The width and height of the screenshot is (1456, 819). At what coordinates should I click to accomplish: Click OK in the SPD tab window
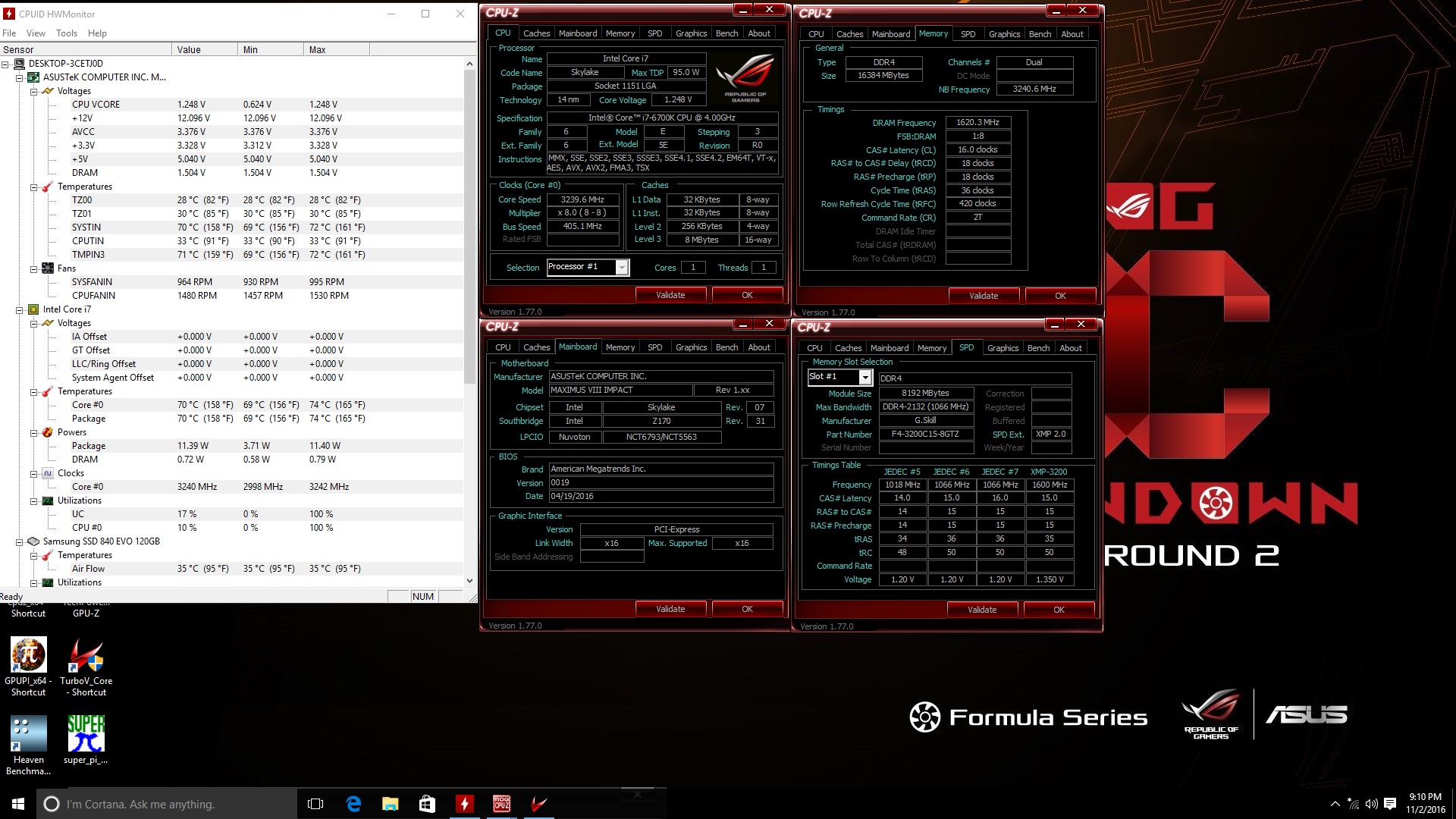1059,610
